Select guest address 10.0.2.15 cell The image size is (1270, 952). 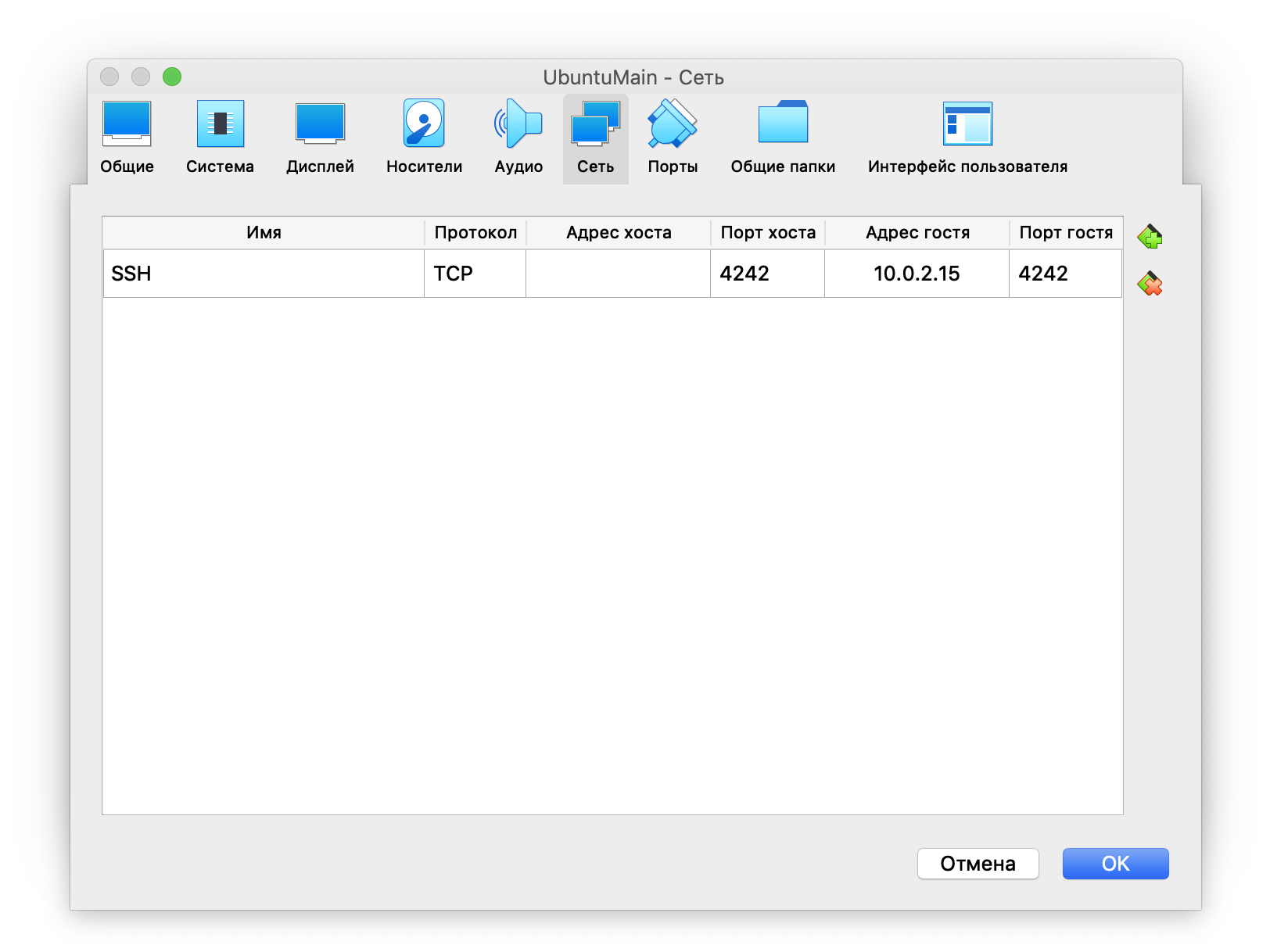[917, 274]
